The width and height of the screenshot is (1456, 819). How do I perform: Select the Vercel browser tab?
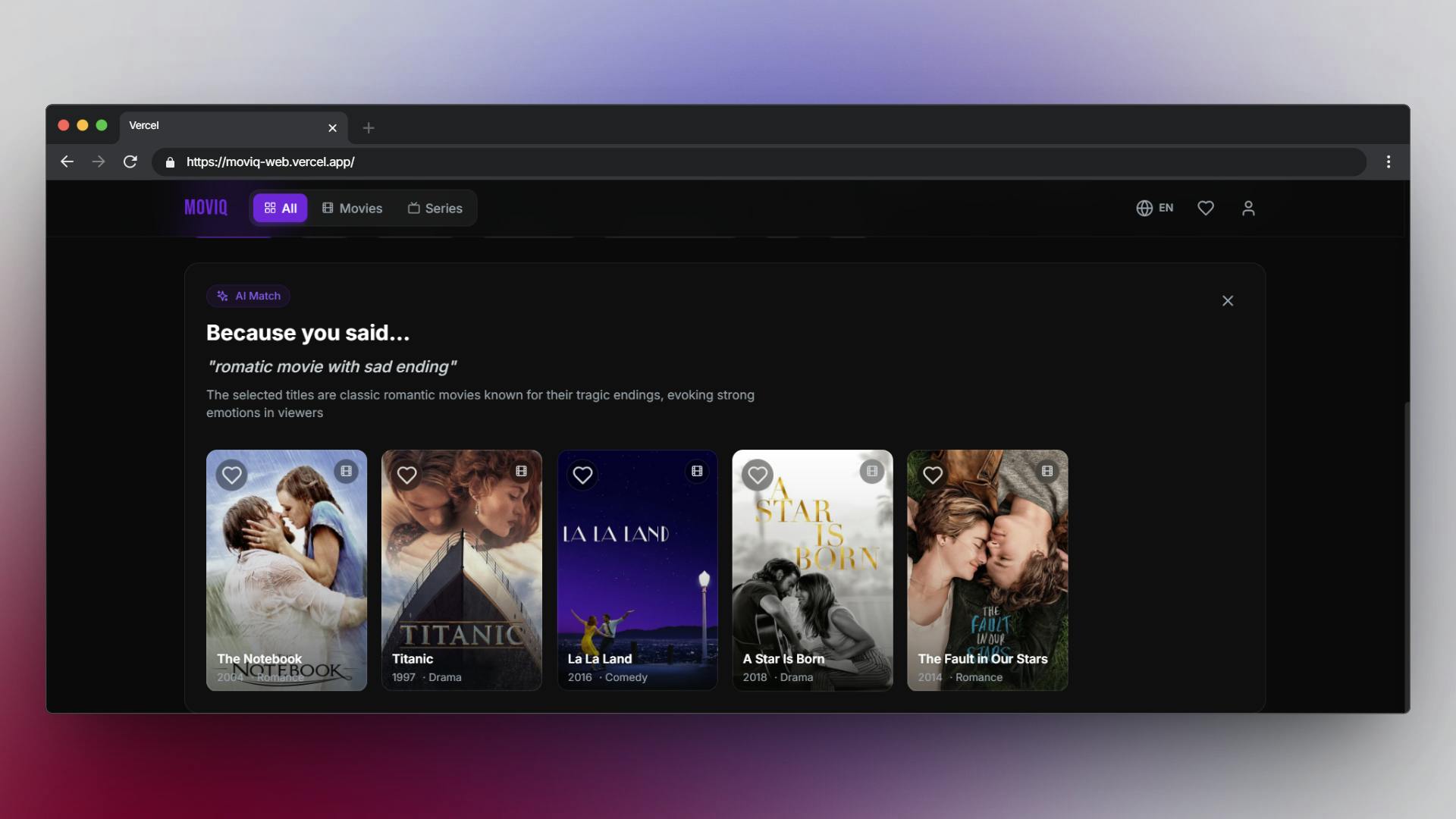tap(234, 127)
